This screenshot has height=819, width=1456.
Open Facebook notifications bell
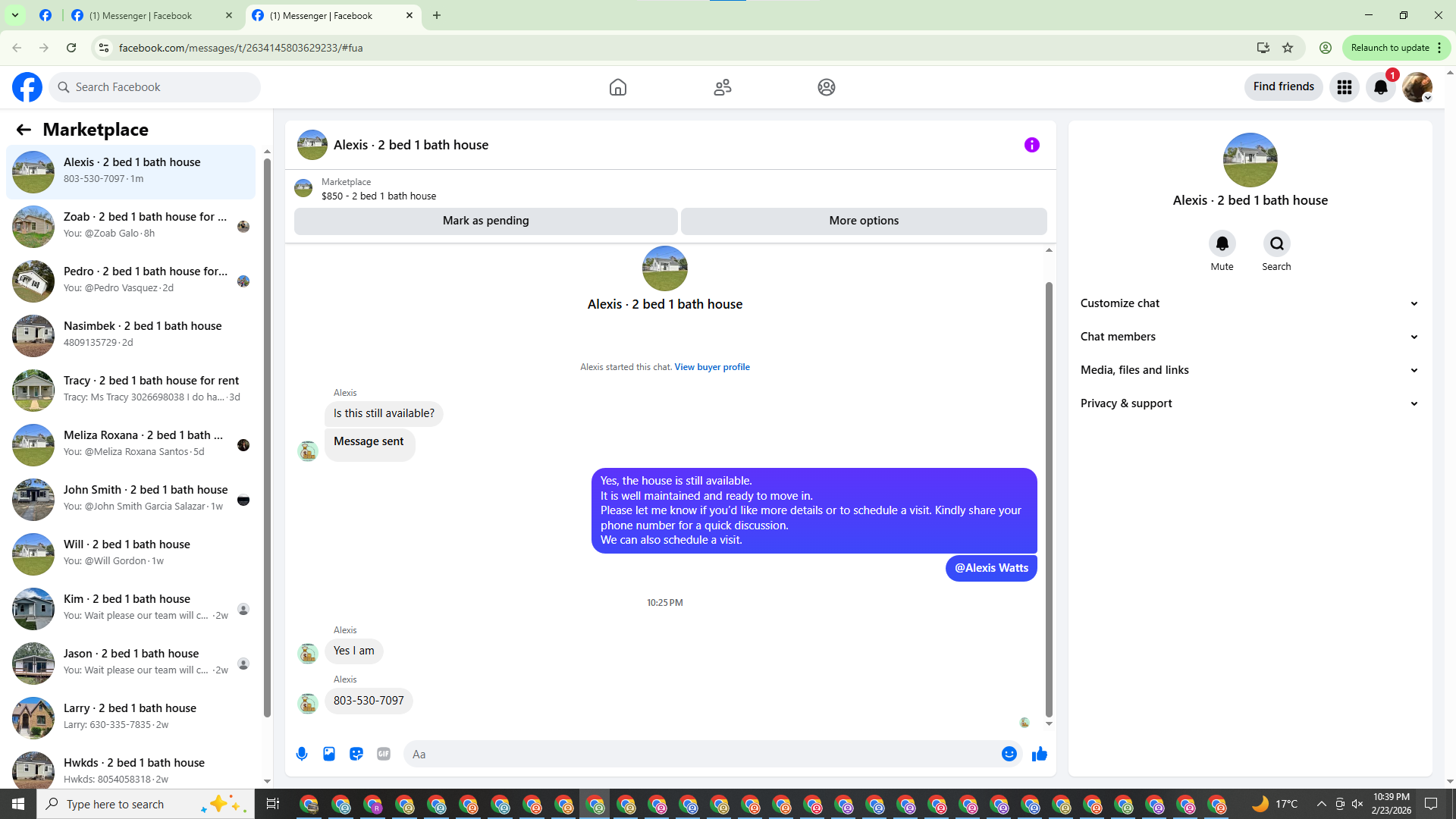(x=1381, y=87)
